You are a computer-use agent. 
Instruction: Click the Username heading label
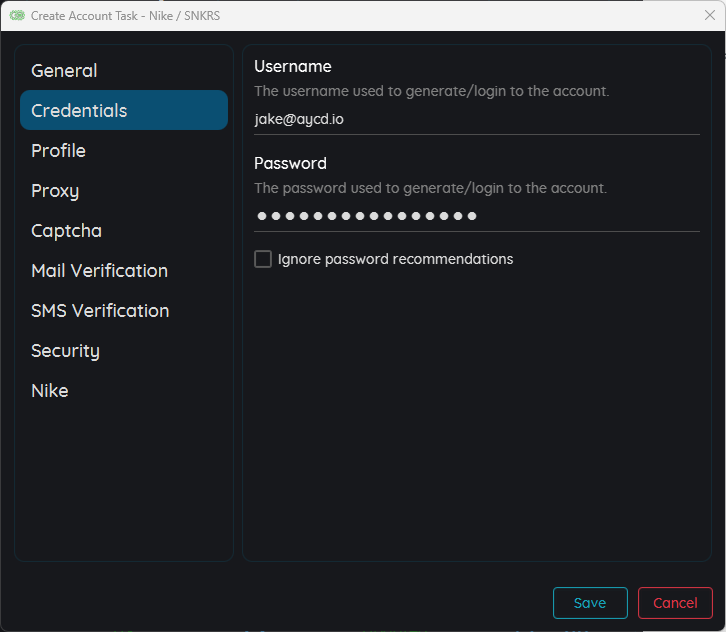[x=293, y=66]
